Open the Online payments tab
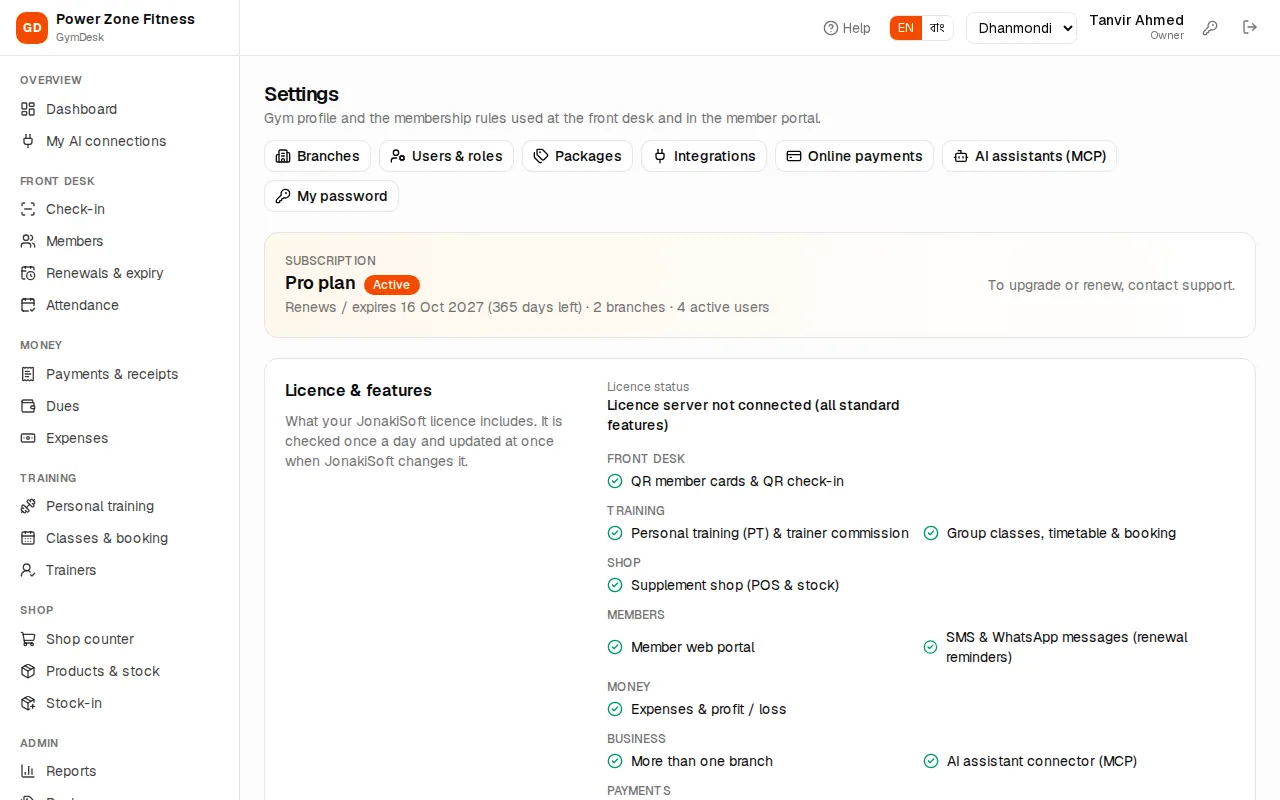The height and width of the screenshot is (800, 1280). click(x=854, y=156)
